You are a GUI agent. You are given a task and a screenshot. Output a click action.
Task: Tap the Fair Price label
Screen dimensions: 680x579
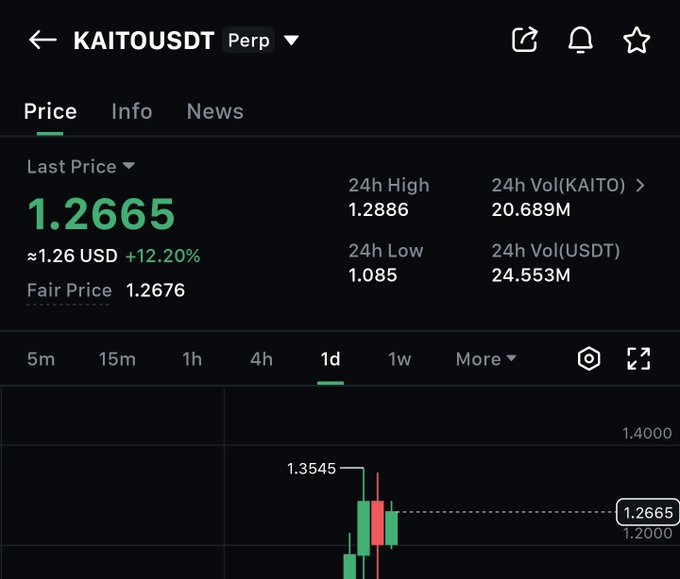point(69,290)
